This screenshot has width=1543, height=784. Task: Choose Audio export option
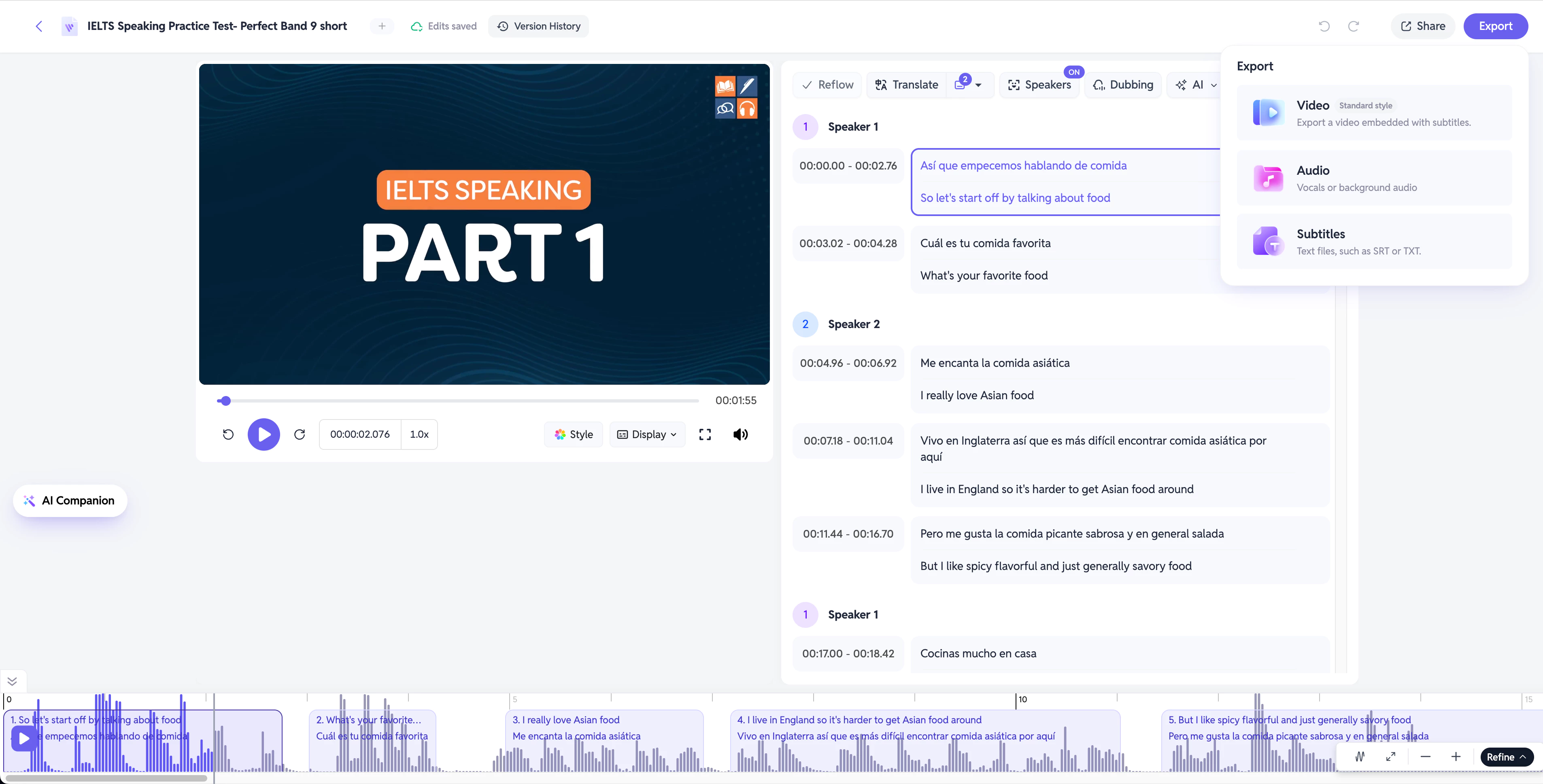click(x=1374, y=178)
